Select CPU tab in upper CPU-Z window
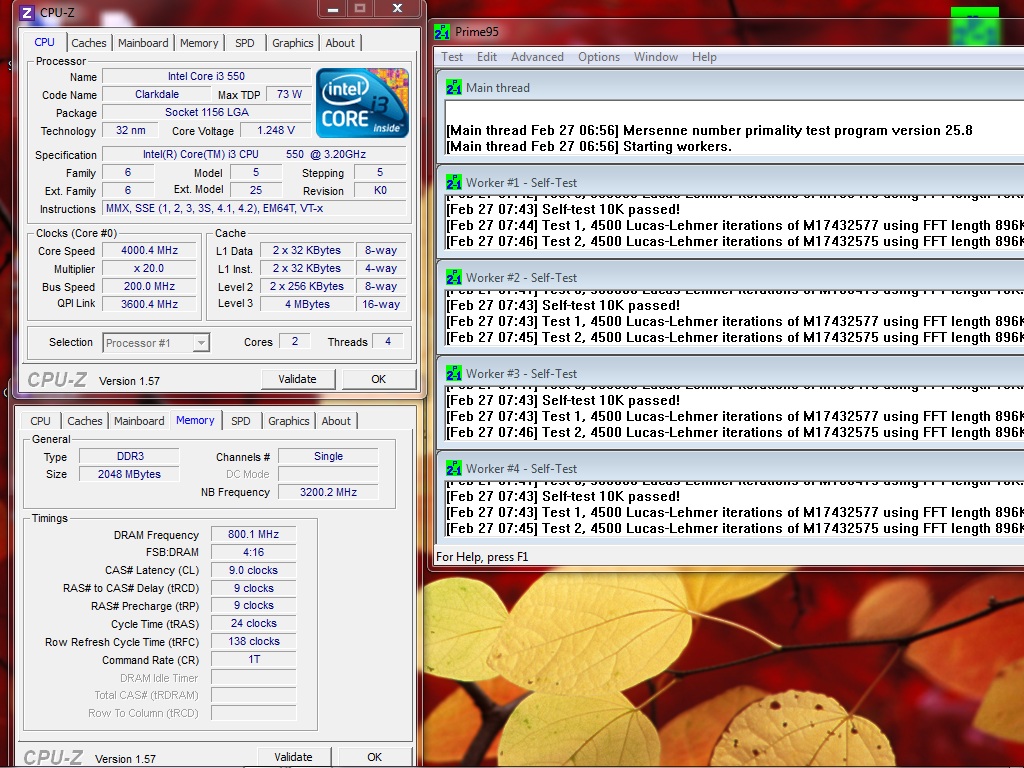Image resolution: width=1024 pixels, height=768 pixels. (44, 42)
